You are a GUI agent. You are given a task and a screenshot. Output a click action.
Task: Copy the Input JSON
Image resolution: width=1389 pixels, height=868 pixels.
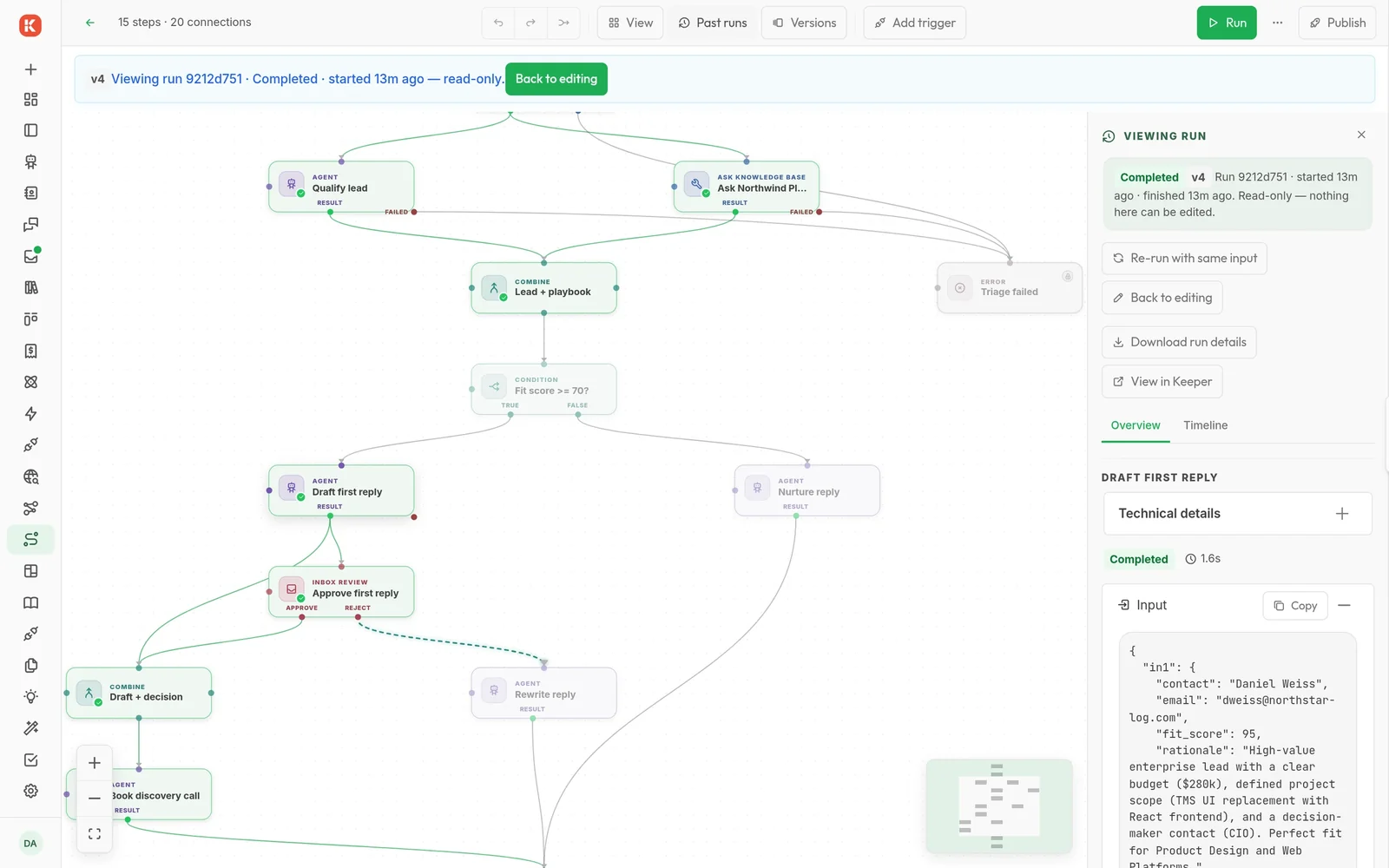pos(1295,606)
